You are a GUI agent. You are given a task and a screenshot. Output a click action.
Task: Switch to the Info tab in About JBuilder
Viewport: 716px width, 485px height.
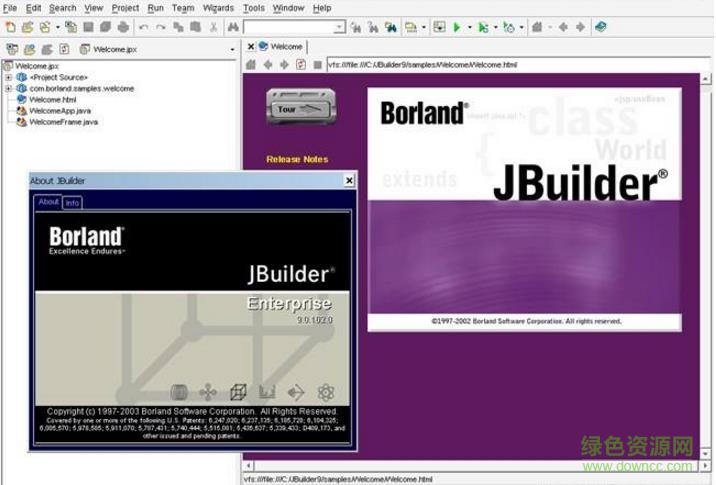pos(72,203)
